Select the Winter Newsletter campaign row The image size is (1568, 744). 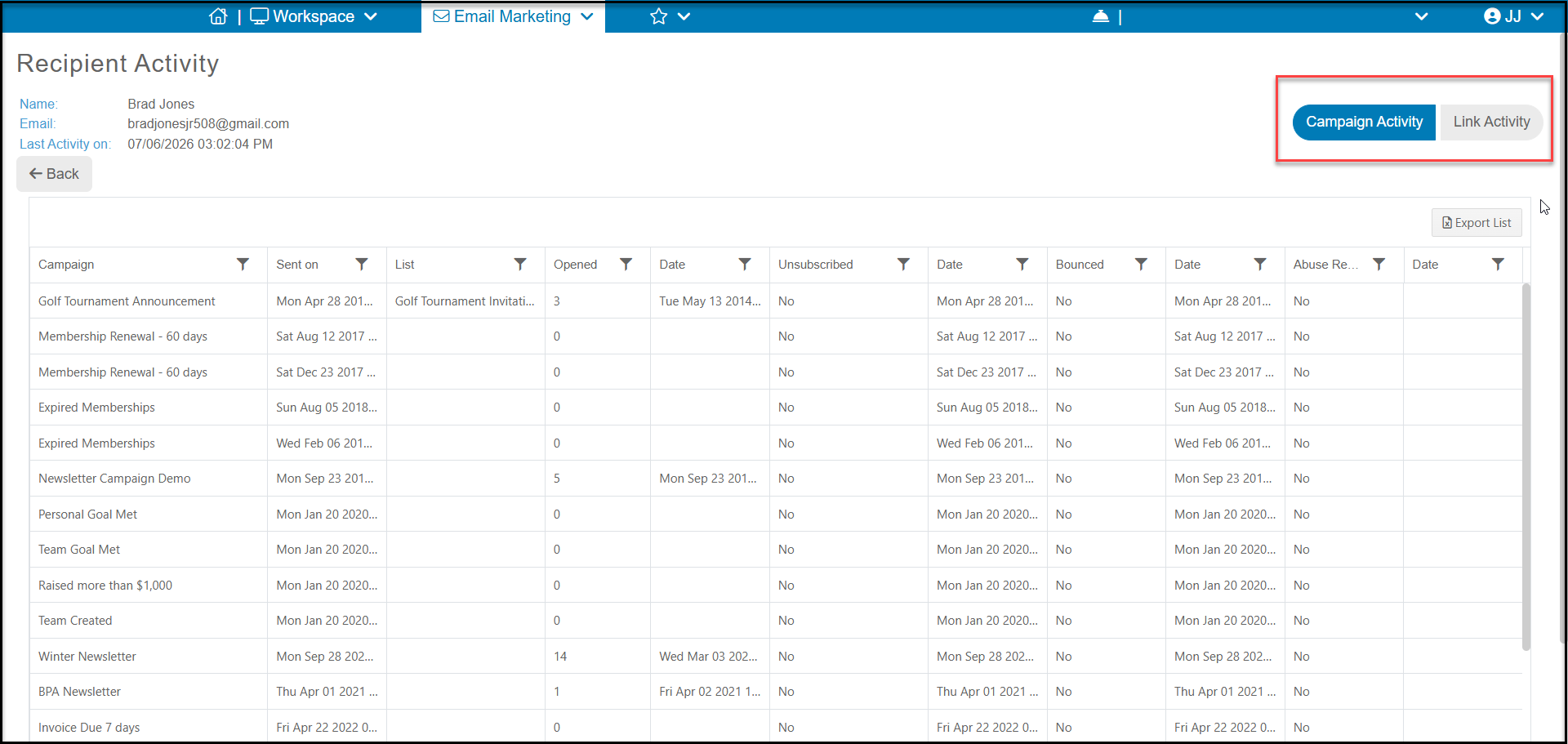[776, 657]
